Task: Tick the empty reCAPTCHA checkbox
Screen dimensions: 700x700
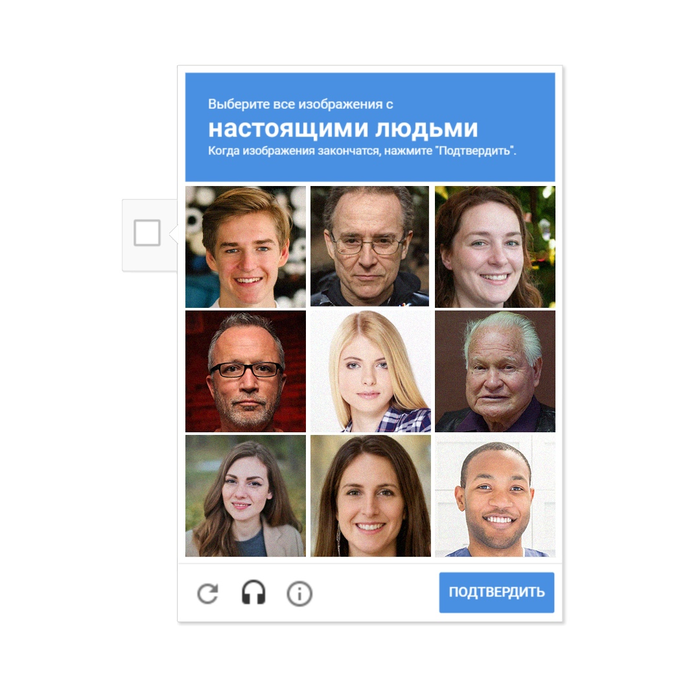Action: 147,233
